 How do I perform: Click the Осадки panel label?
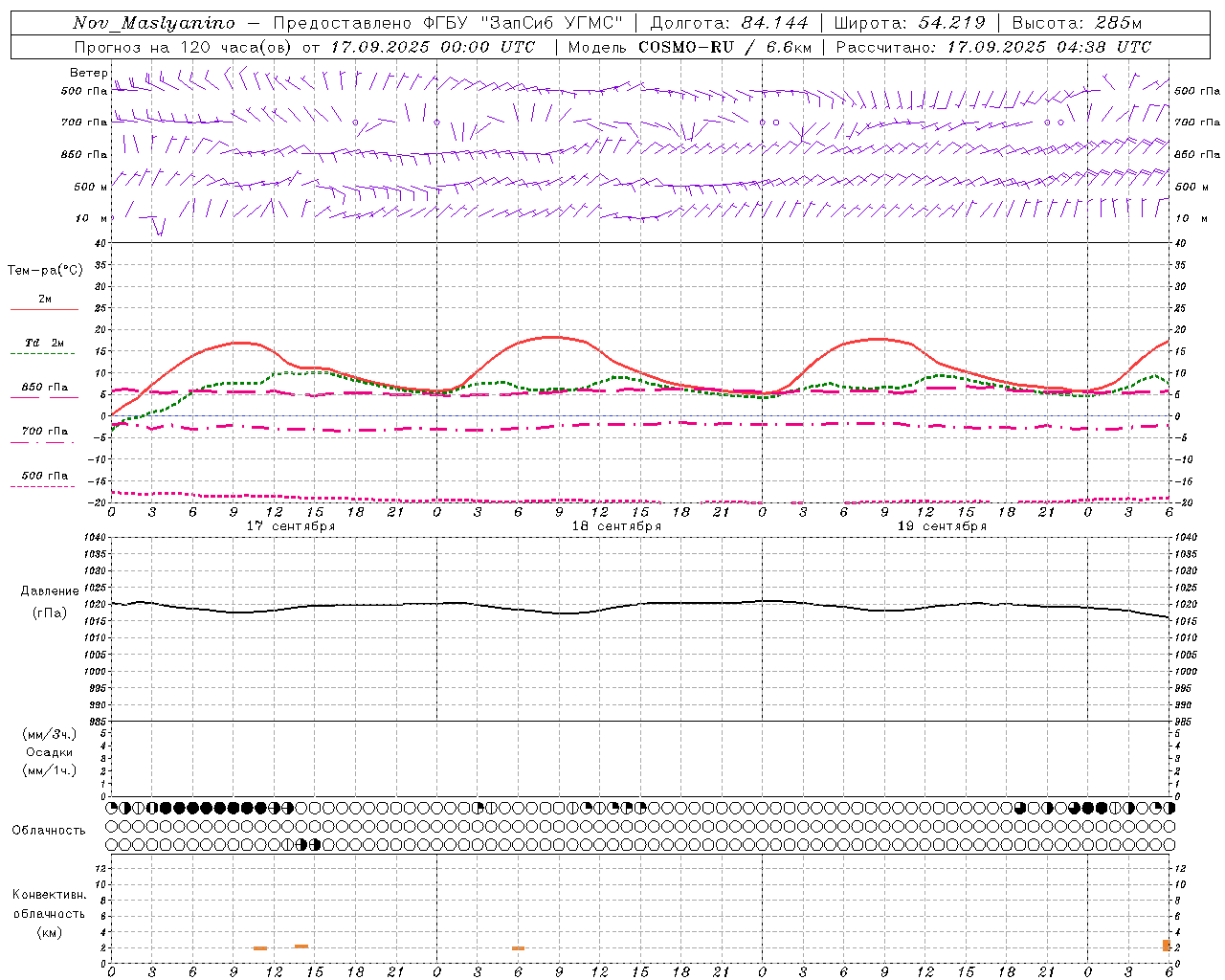[50, 752]
